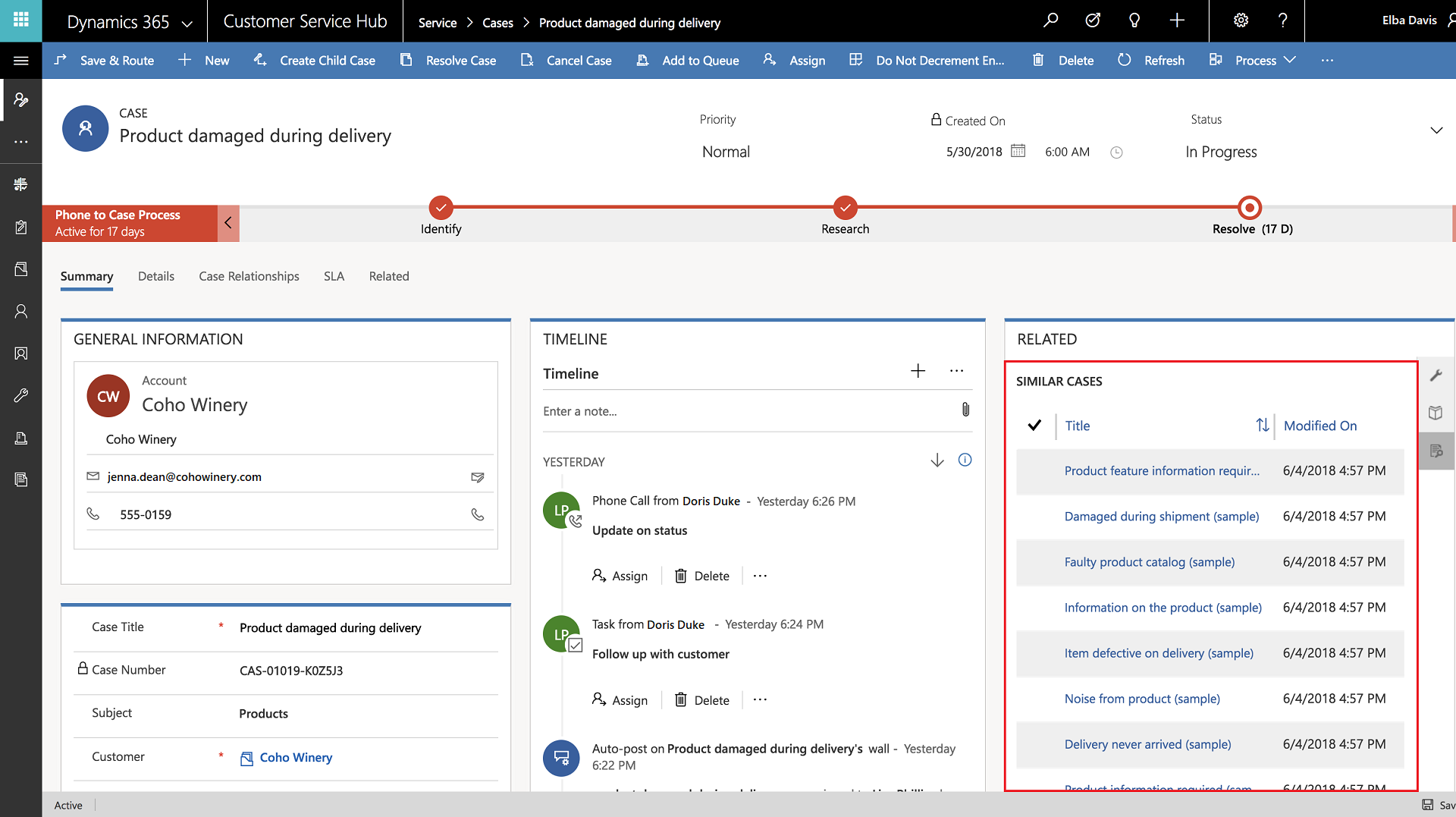Click the timeline info icon
This screenshot has height=817, width=1456.
[965, 460]
